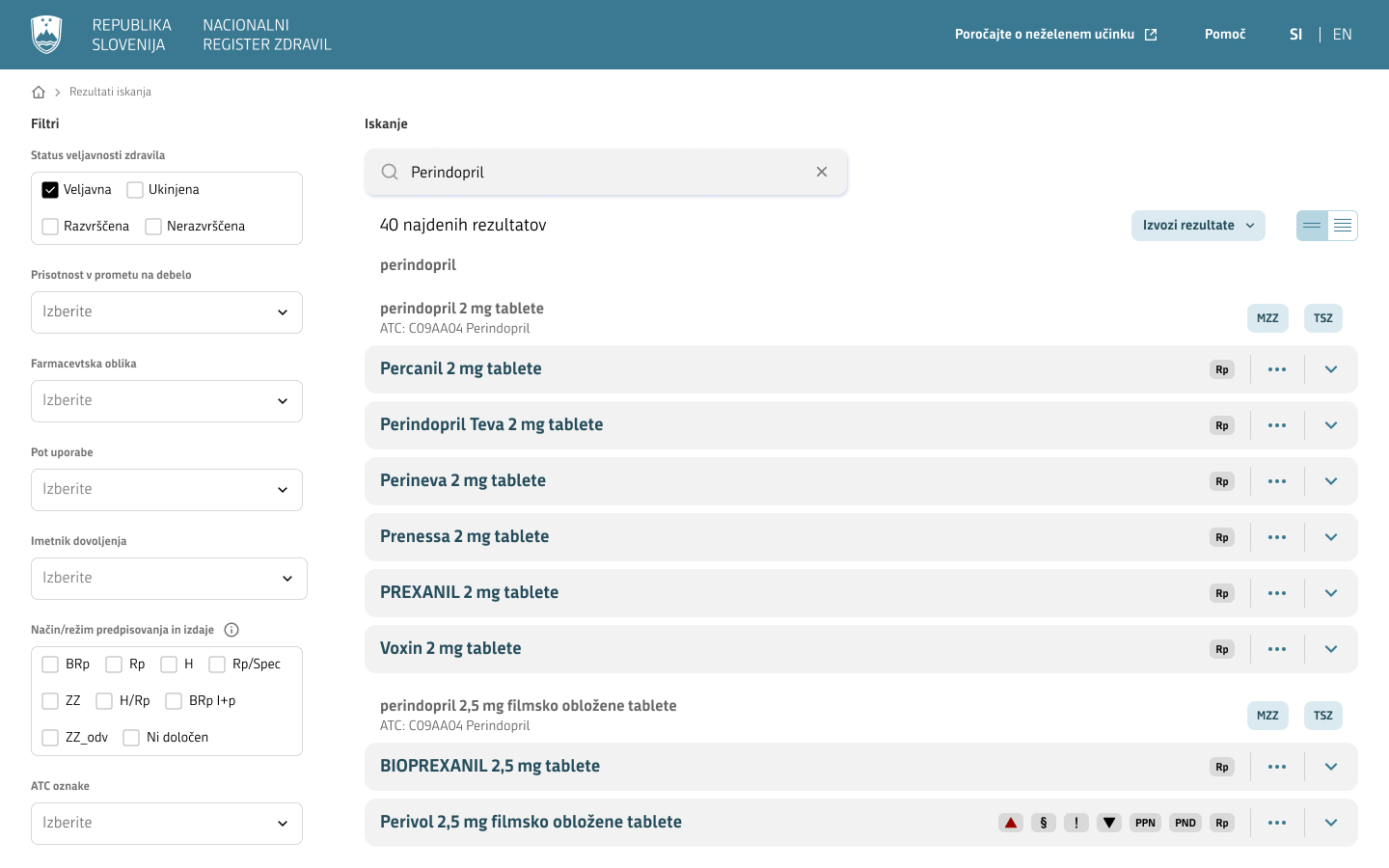Screen dimensions: 1389x868
Task: Enable the Razvrščena checkbox
Action: (50, 227)
